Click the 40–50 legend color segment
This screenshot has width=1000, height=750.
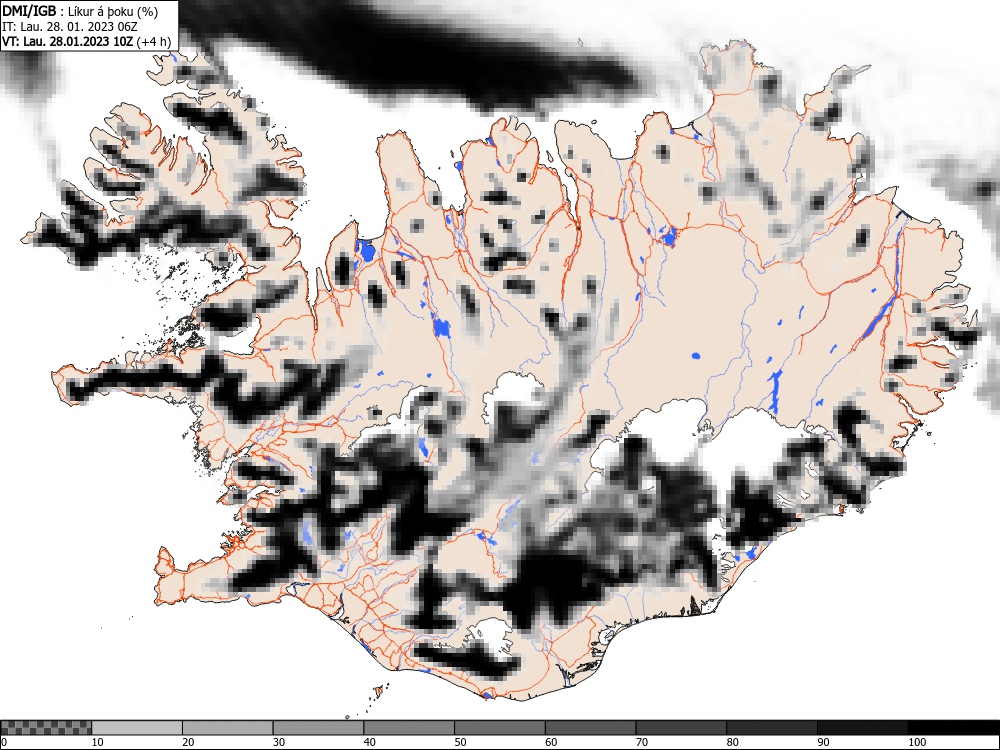pyautogui.click(x=409, y=728)
